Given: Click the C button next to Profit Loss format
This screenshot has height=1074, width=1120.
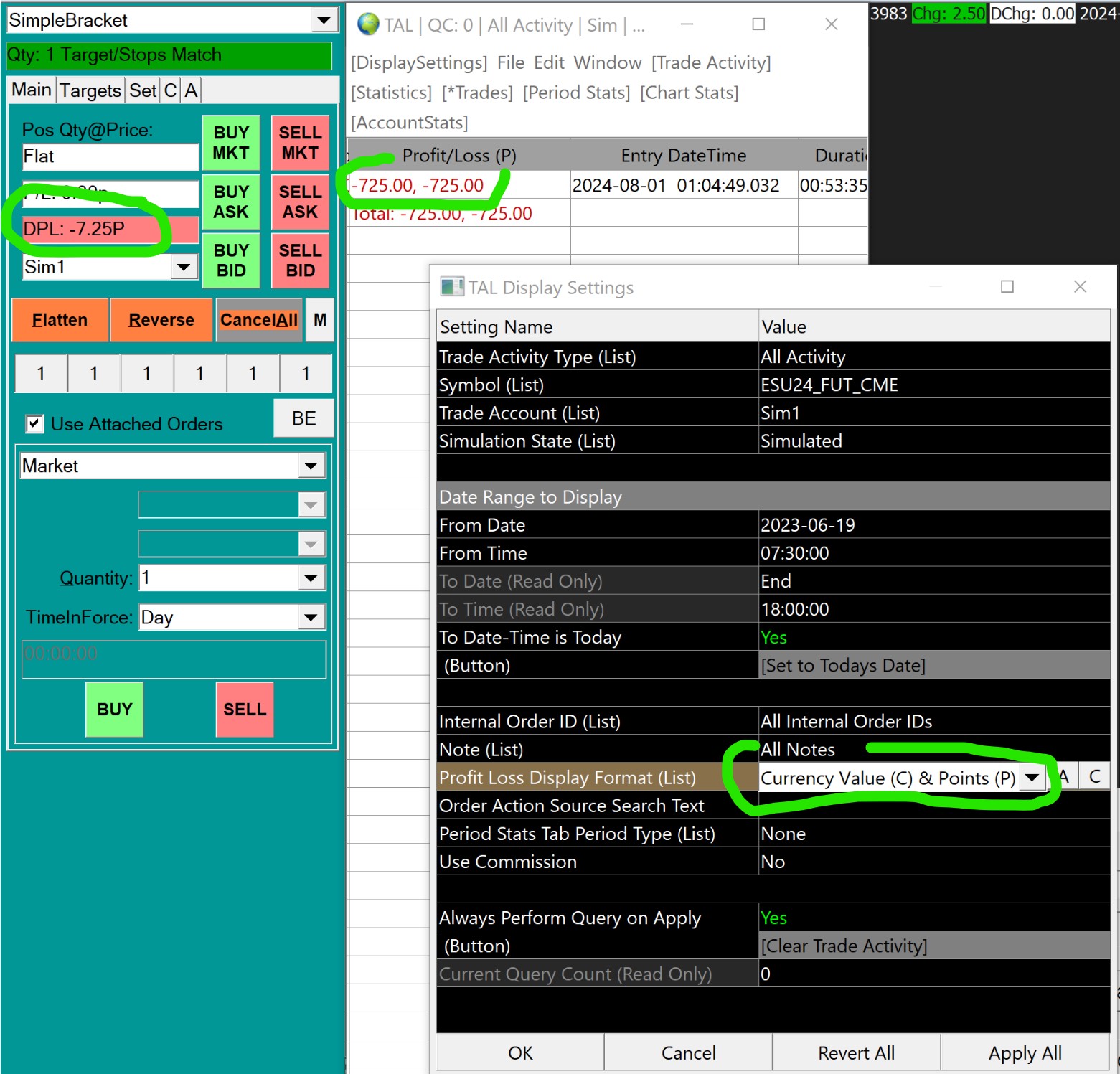Looking at the screenshot, I should pos(1095,777).
